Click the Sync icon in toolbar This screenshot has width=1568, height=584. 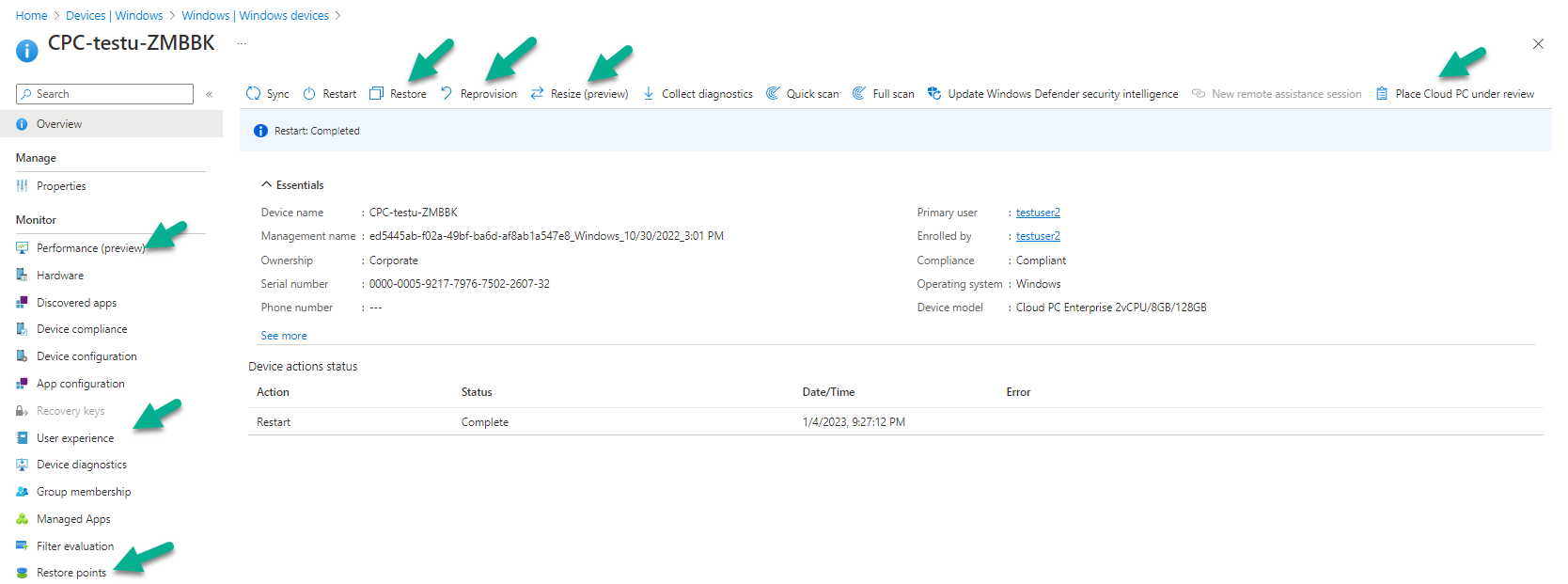[253, 93]
